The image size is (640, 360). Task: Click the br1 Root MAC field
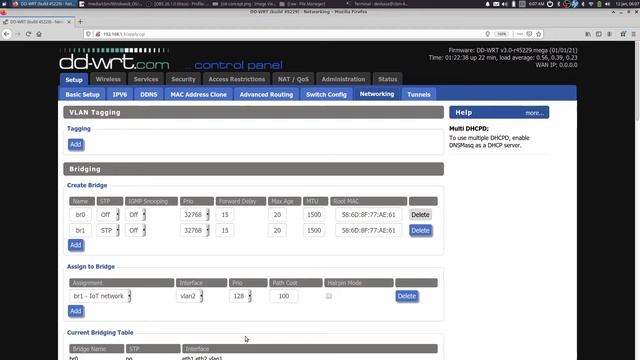pyautogui.click(x=369, y=231)
